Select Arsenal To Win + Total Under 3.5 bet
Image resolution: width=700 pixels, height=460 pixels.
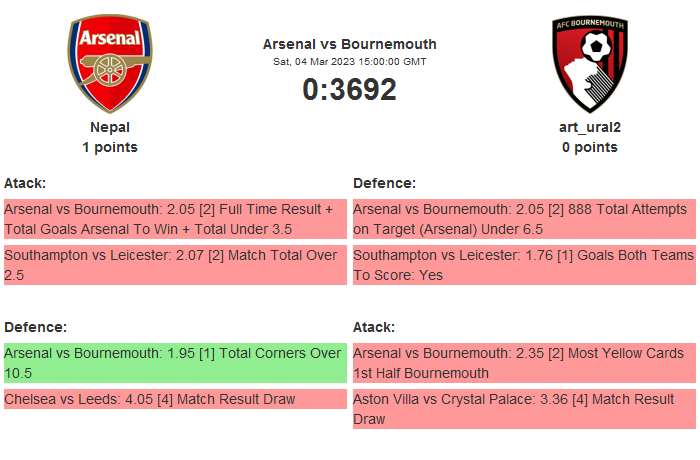pos(175,219)
